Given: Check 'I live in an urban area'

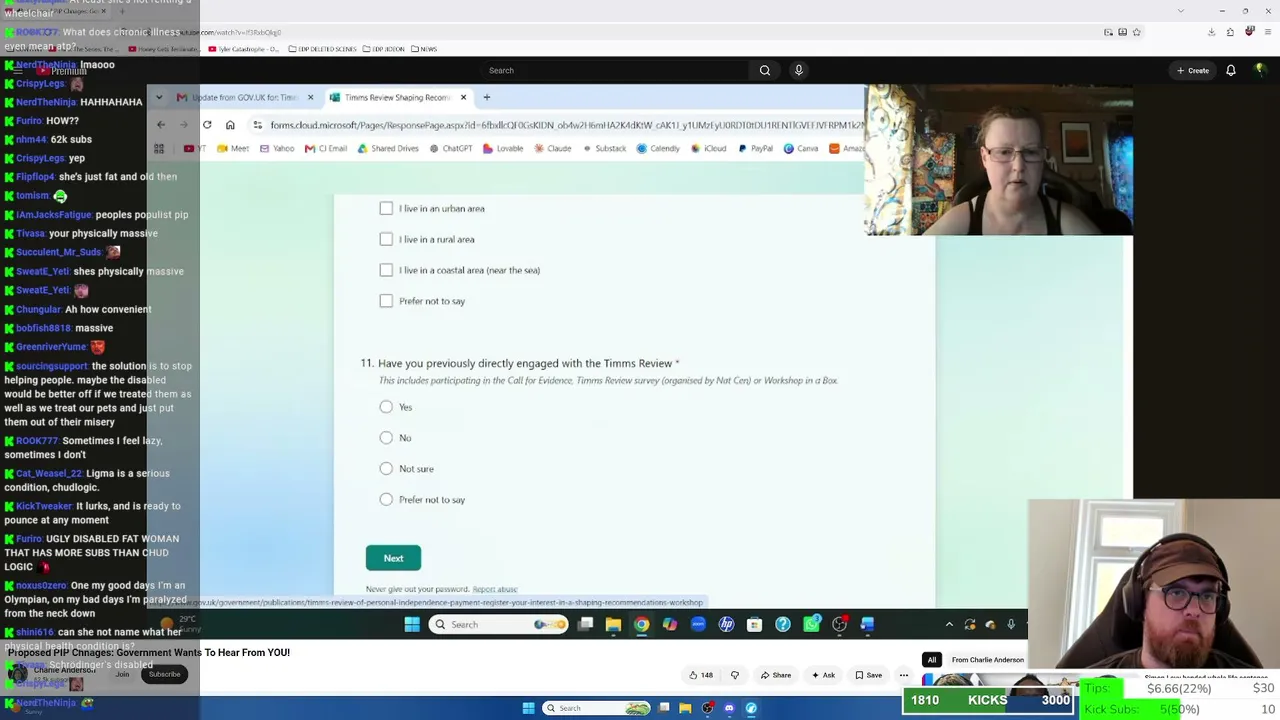Looking at the screenshot, I should point(386,208).
